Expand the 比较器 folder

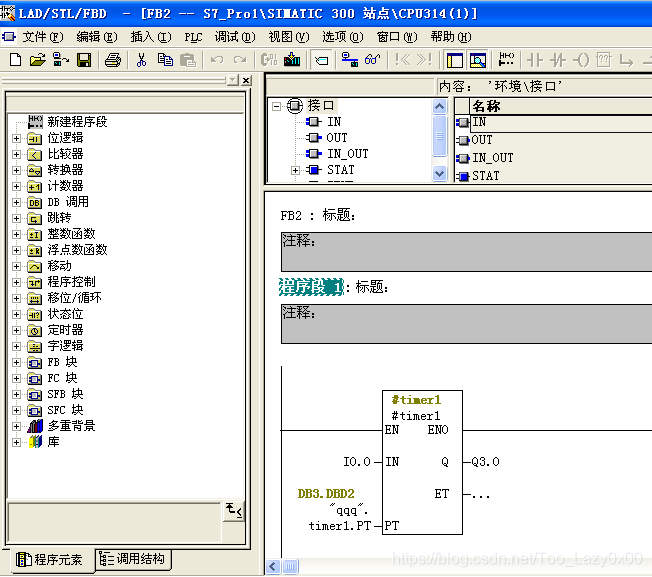pyautogui.click(x=16, y=155)
